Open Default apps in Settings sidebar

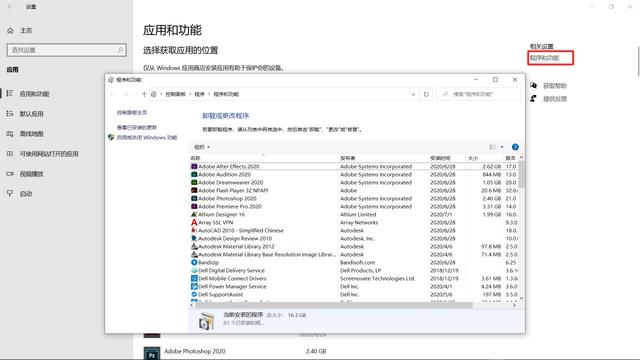coord(31,114)
